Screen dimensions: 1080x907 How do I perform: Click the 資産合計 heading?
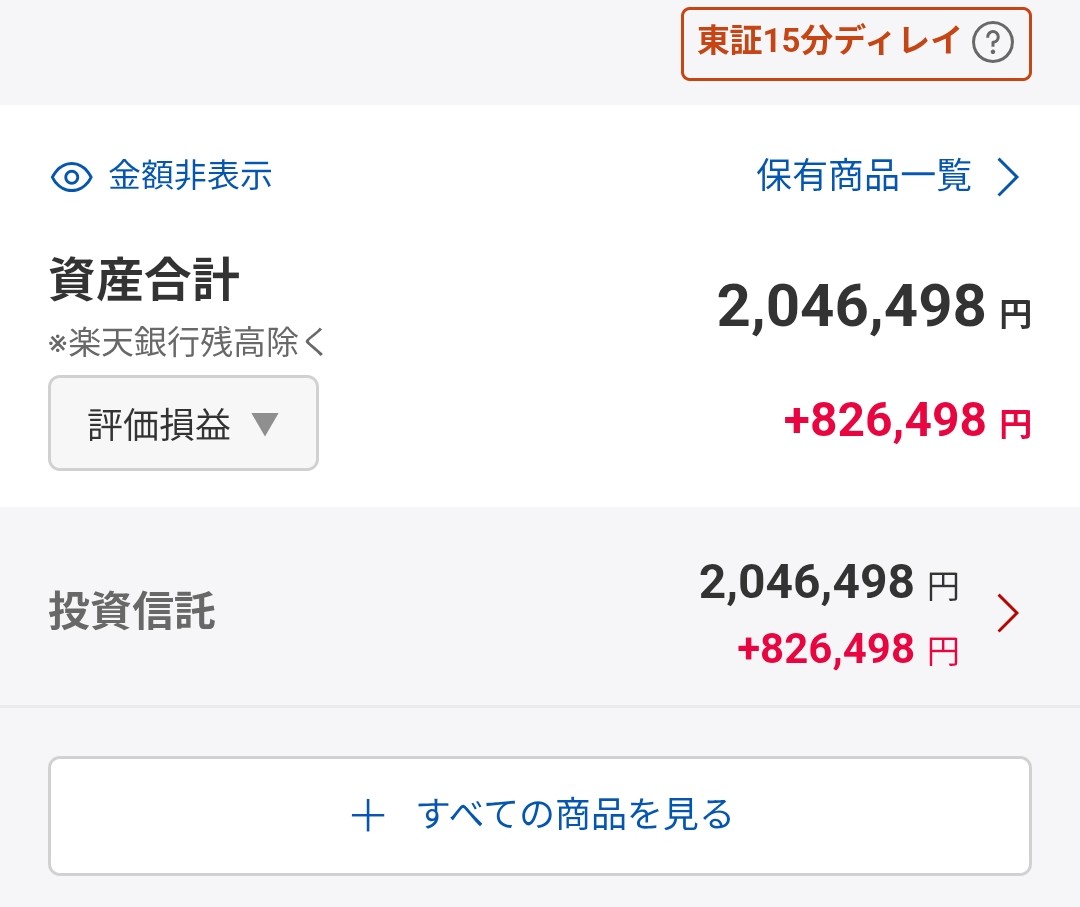[x=144, y=283]
